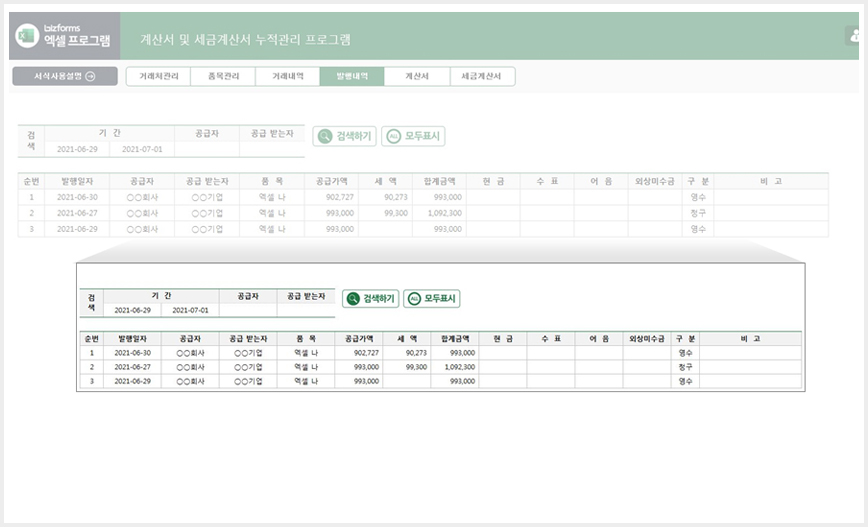
Task: Click 902,727 supply amount in enlarged inset
Action: click(x=359, y=353)
